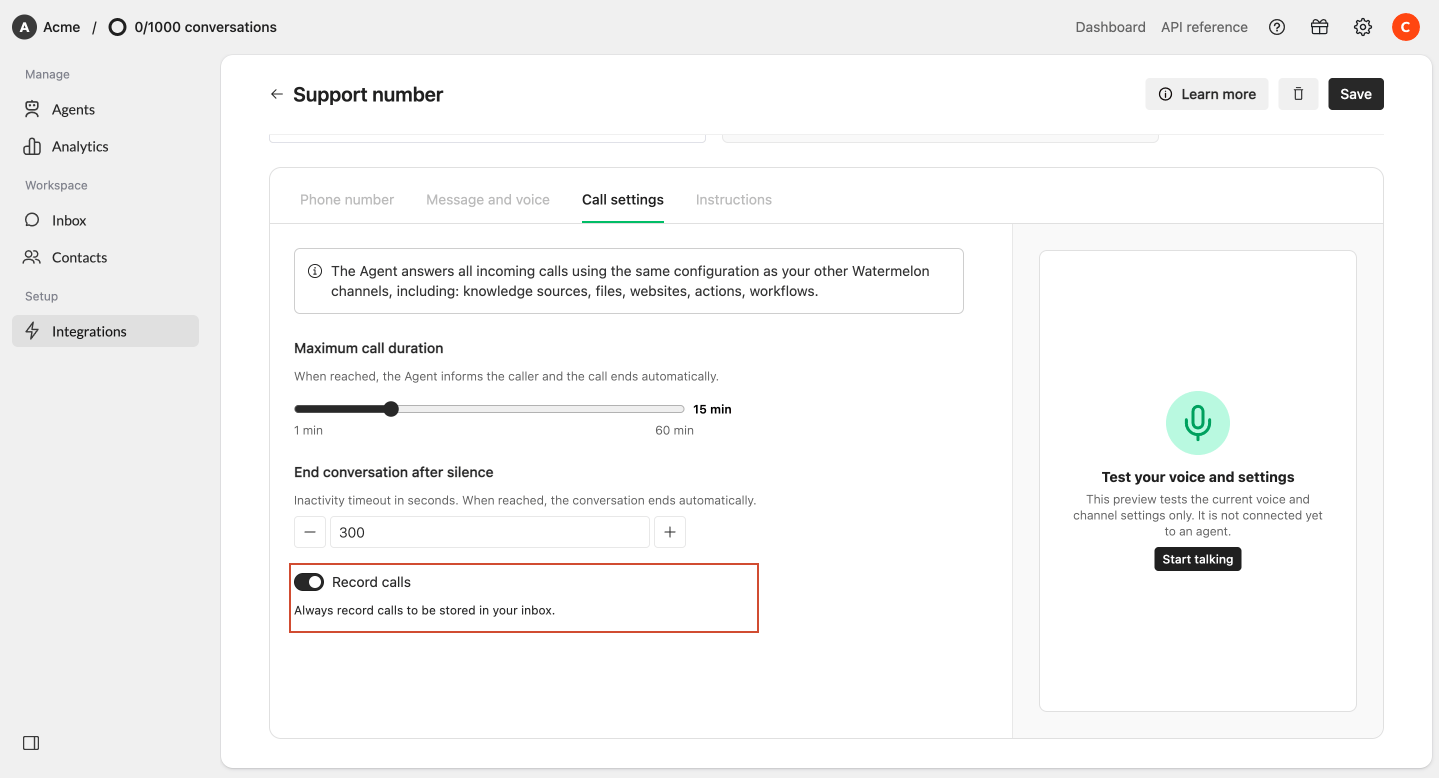Click the Start talking button
The width and height of the screenshot is (1439, 778).
[x=1198, y=559]
